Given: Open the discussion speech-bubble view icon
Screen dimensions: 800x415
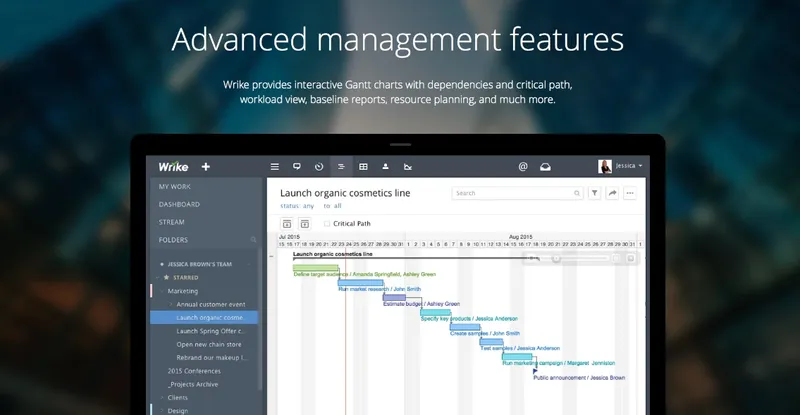Looking at the screenshot, I should (296, 166).
